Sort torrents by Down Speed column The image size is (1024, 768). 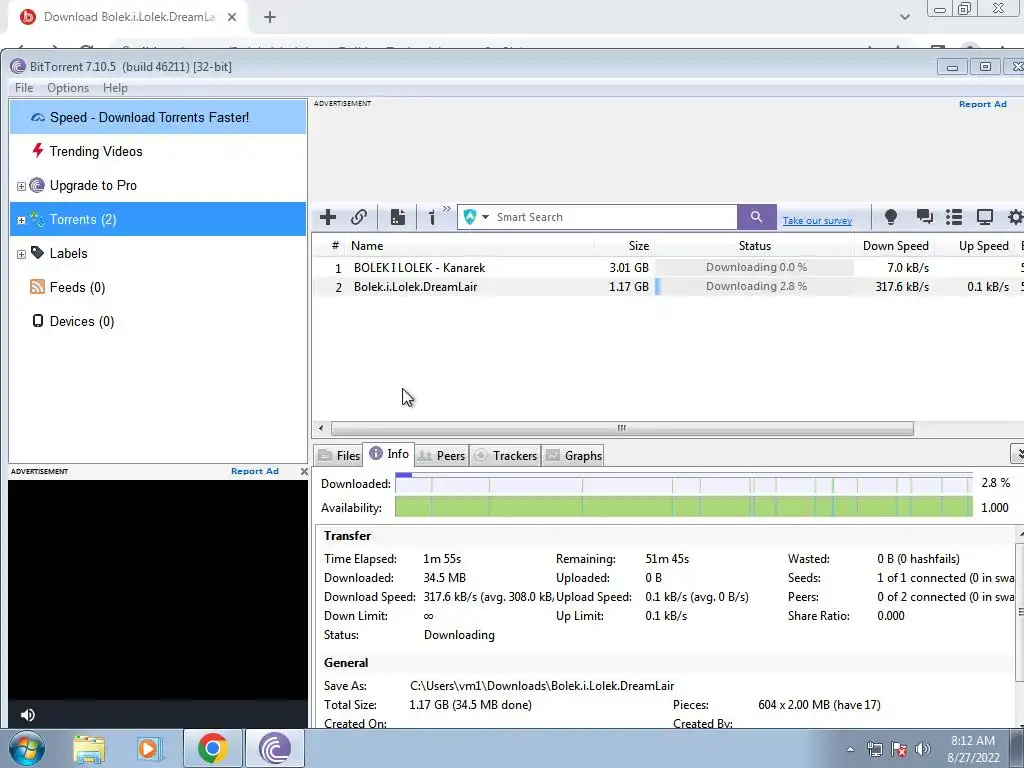click(895, 246)
